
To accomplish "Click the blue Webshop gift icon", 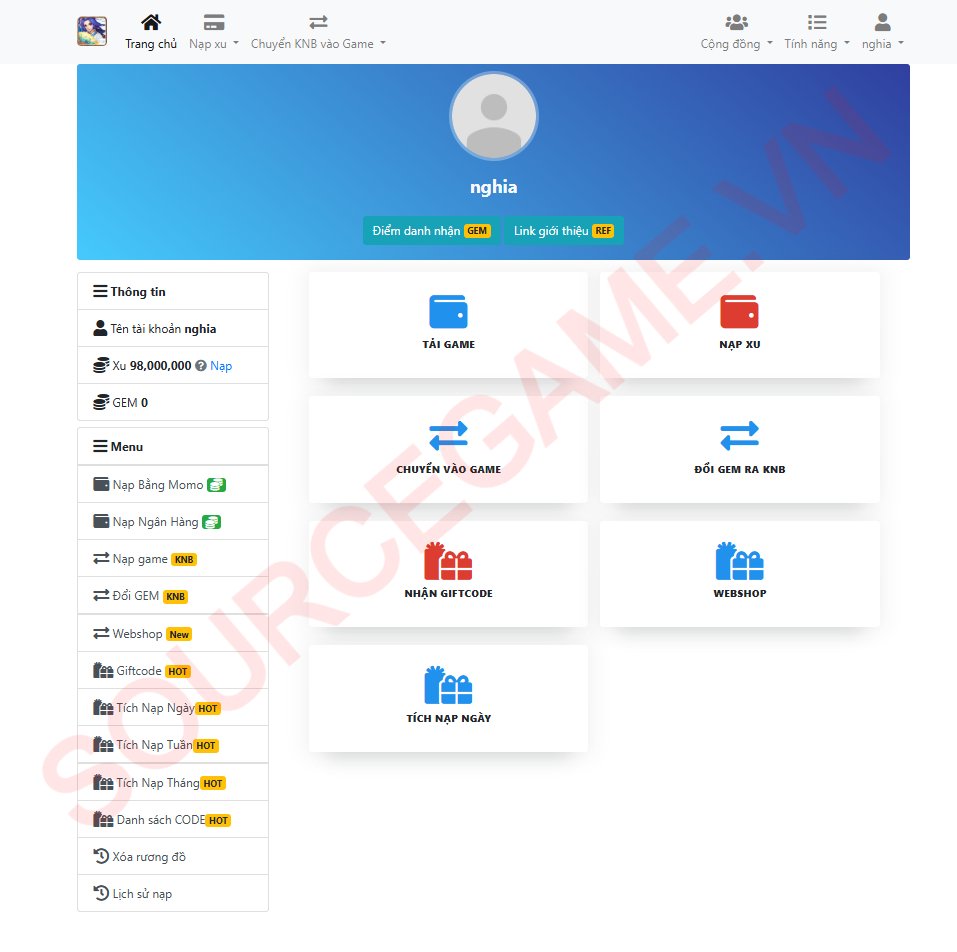I will coord(739,561).
